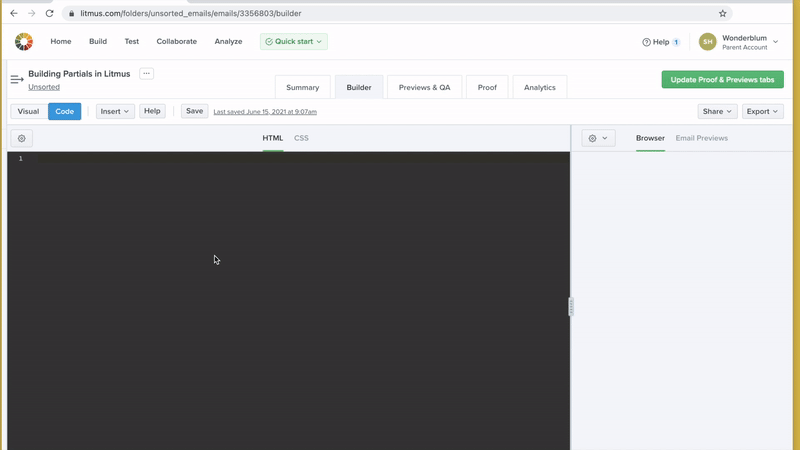Switch to the CSS tab
800x450 pixels.
(301, 138)
